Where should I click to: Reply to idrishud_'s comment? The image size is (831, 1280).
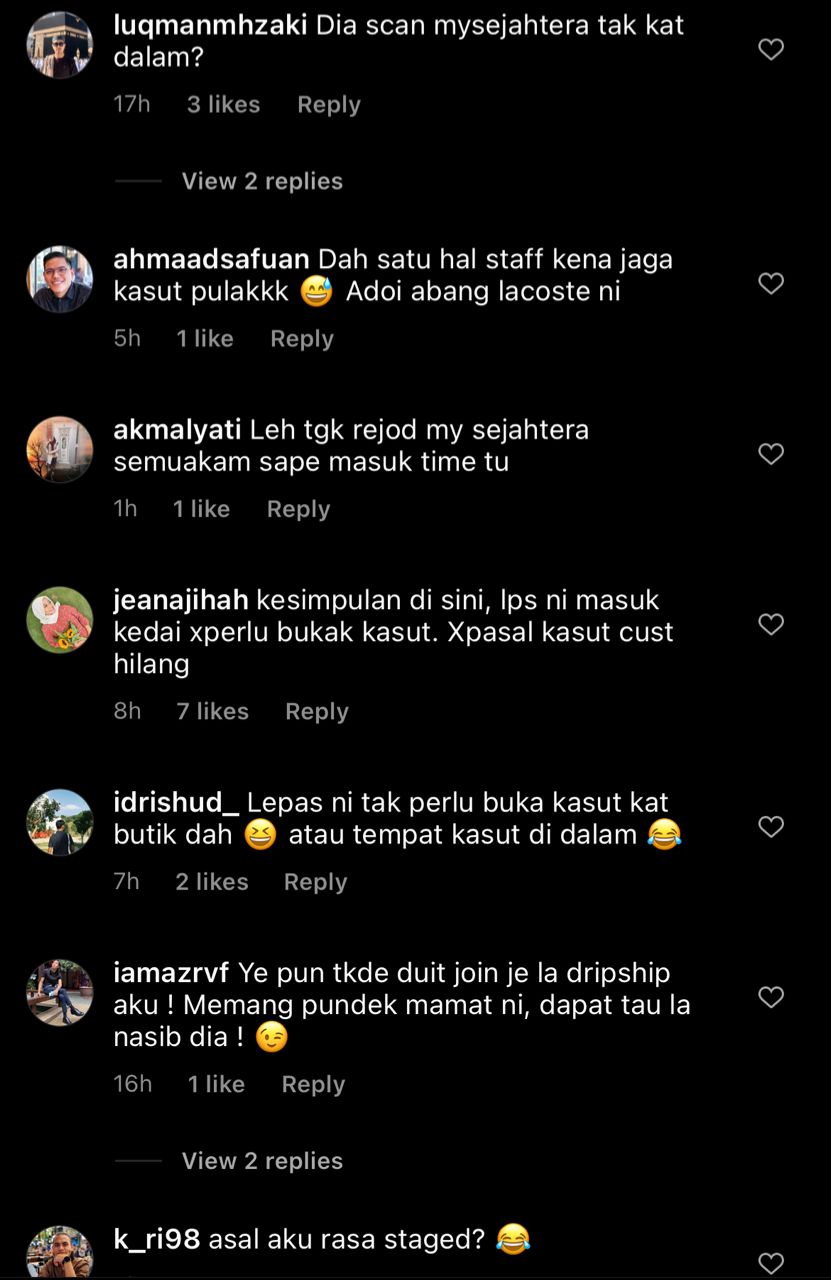[316, 882]
